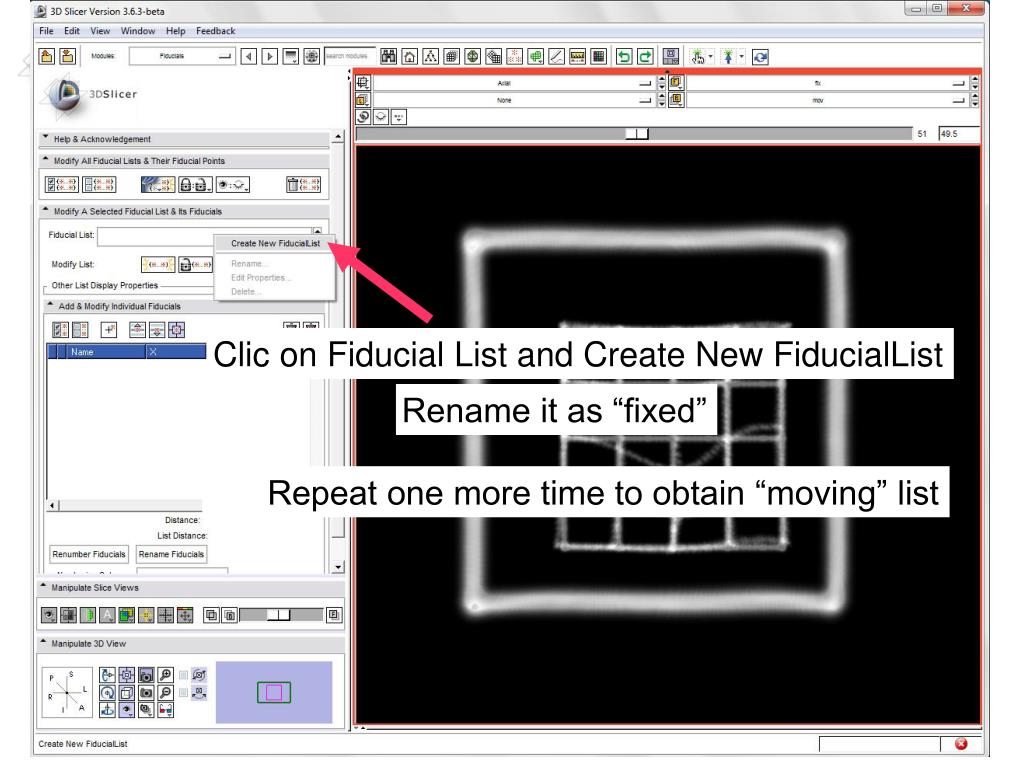
Task: Click the letter A annotation icon in Slice Views
Action: tap(107, 615)
